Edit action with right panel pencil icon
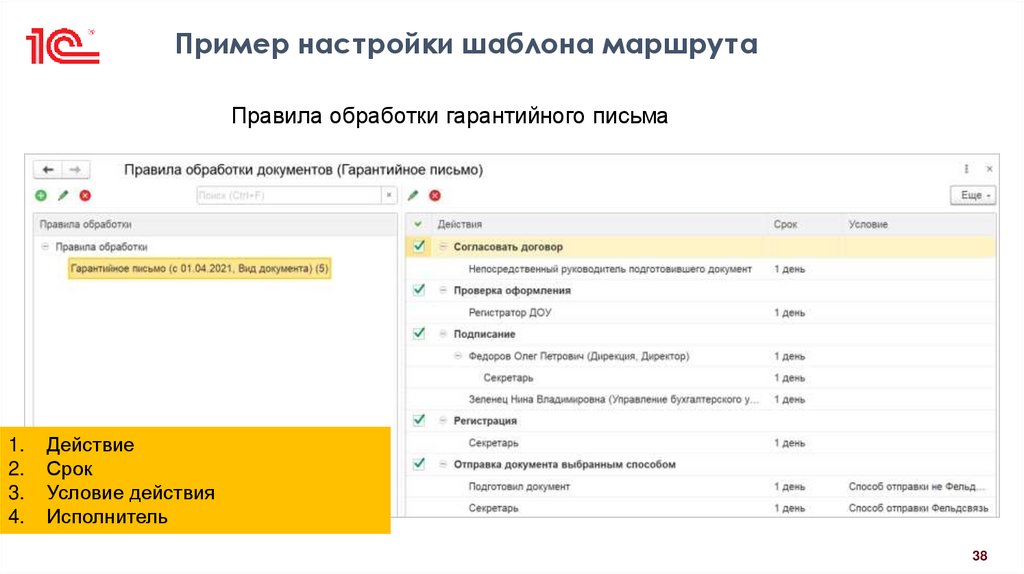 pos(413,195)
